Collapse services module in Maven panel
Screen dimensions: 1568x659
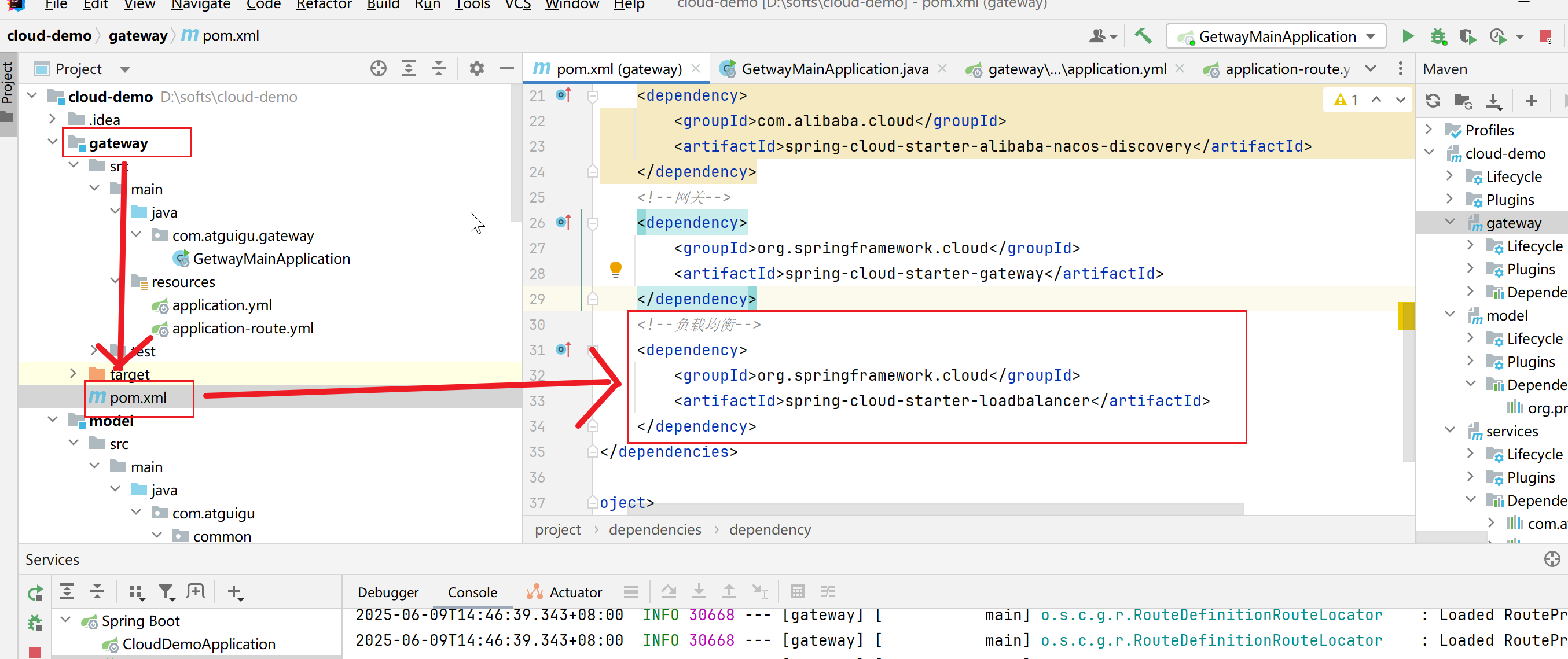(x=1450, y=430)
